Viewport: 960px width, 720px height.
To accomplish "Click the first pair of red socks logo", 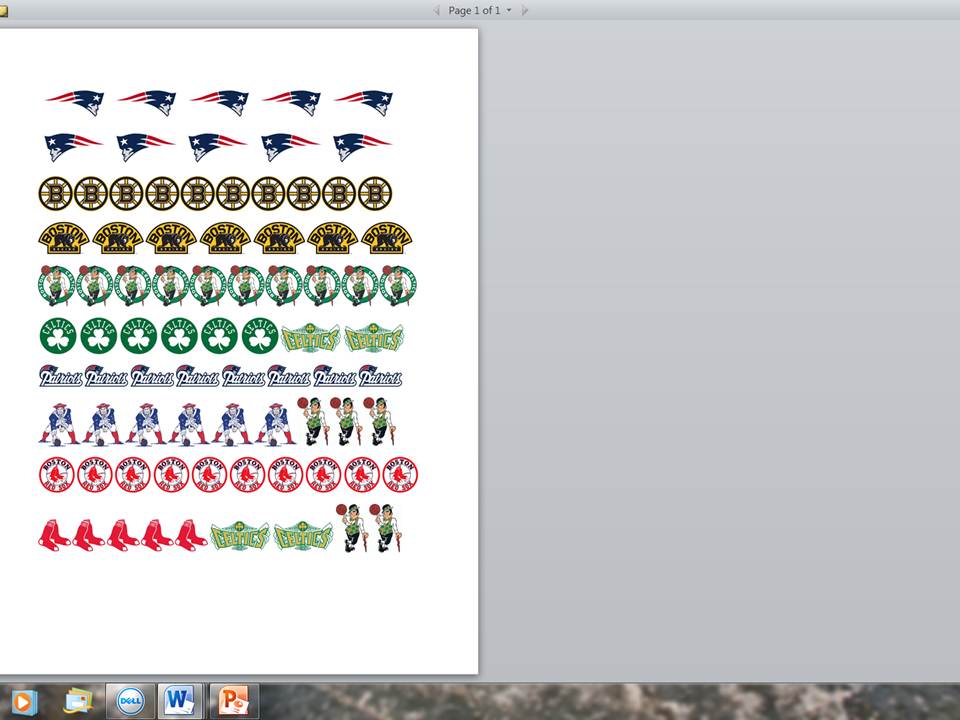I will 54,535.
